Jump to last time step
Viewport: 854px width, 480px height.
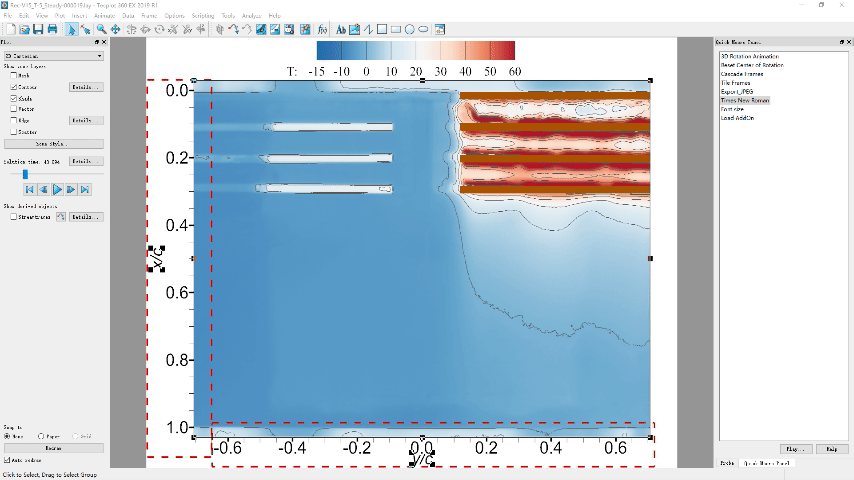pyautogui.click(x=84, y=190)
